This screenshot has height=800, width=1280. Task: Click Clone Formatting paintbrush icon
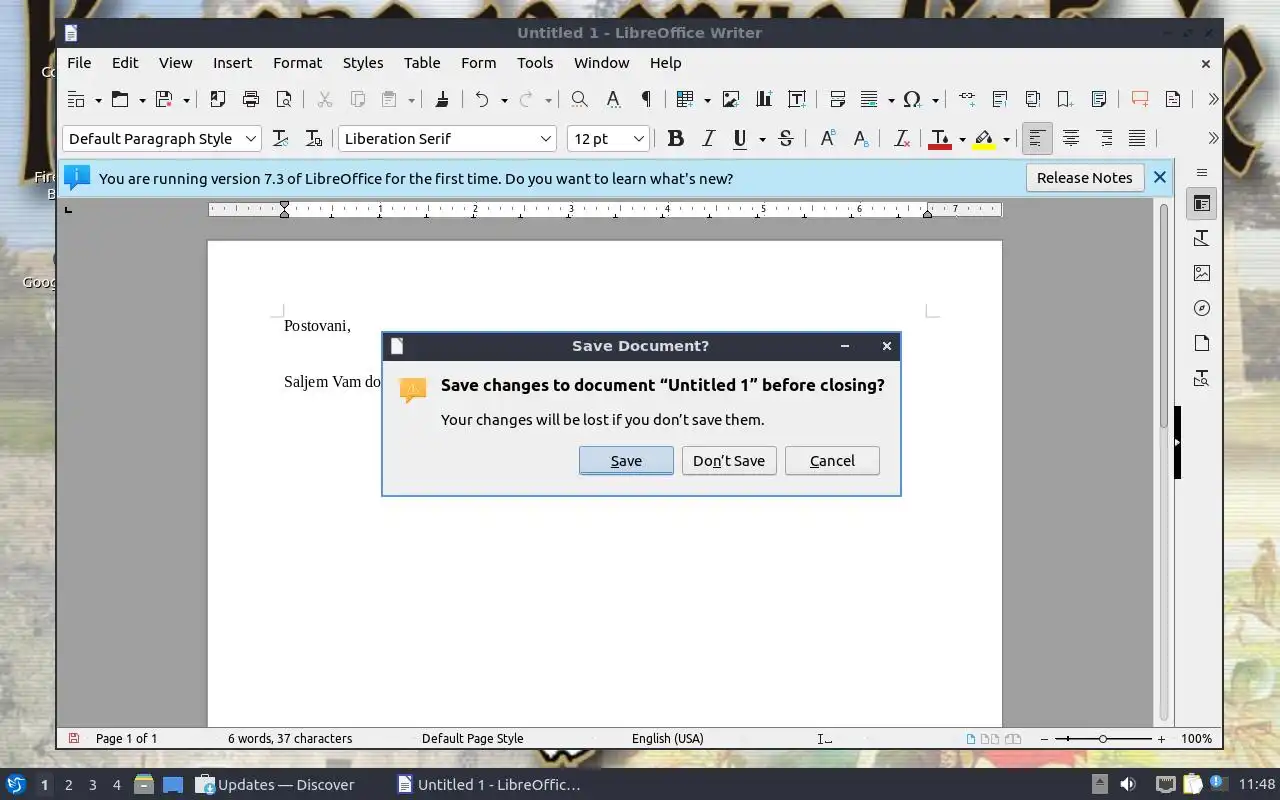pyautogui.click(x=441, y=99)
